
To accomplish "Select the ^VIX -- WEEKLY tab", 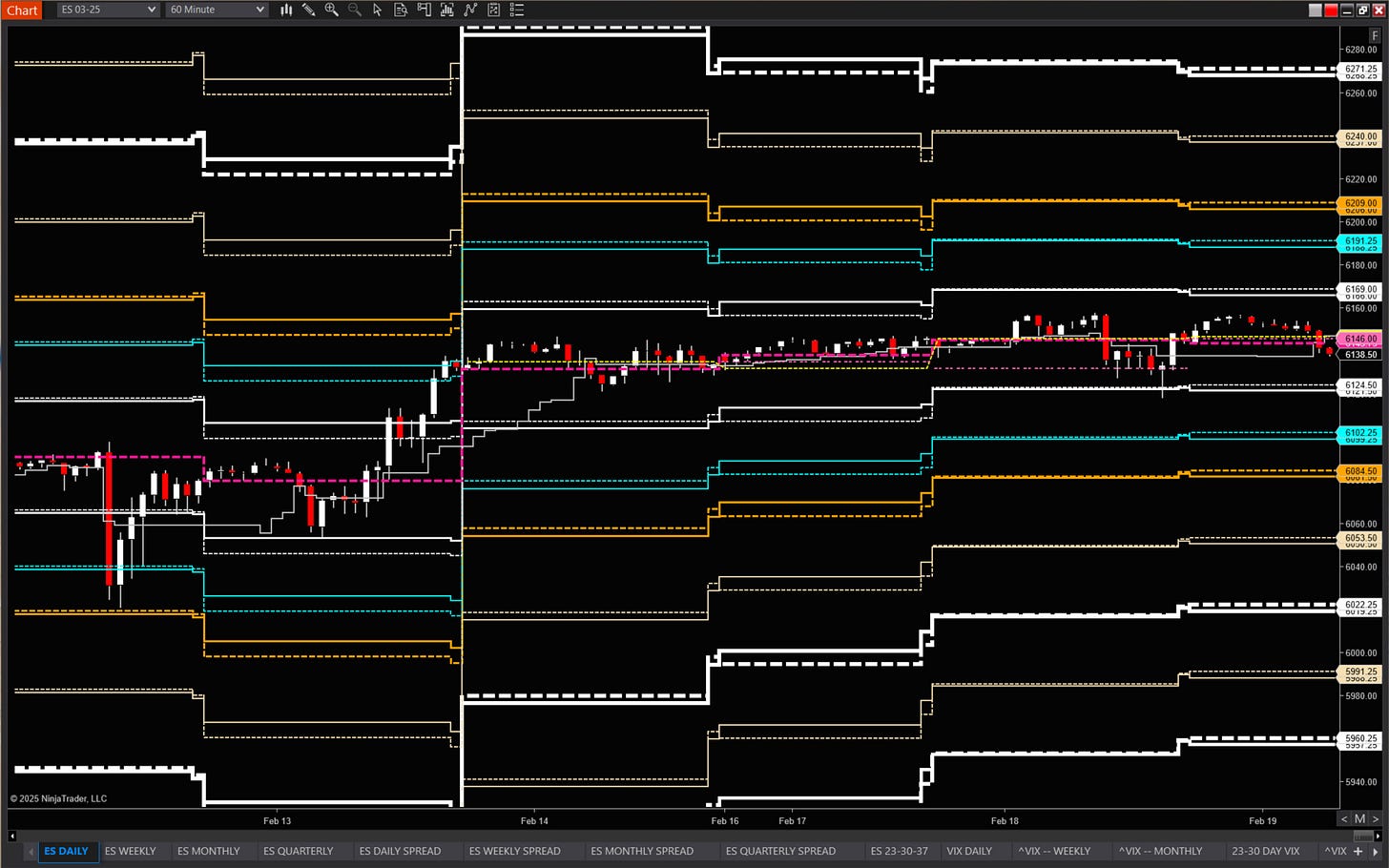I will pyautogui.click(x=1054, y=851).
